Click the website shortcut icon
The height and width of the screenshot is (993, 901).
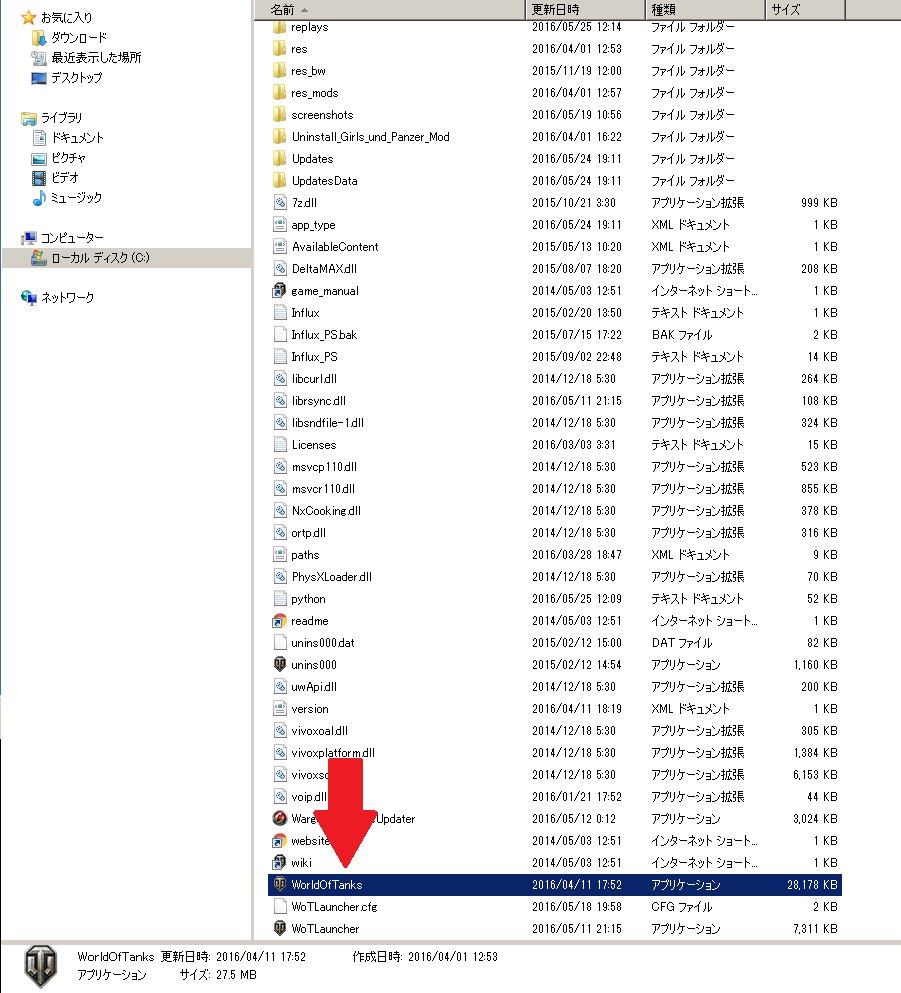[279, 840]
